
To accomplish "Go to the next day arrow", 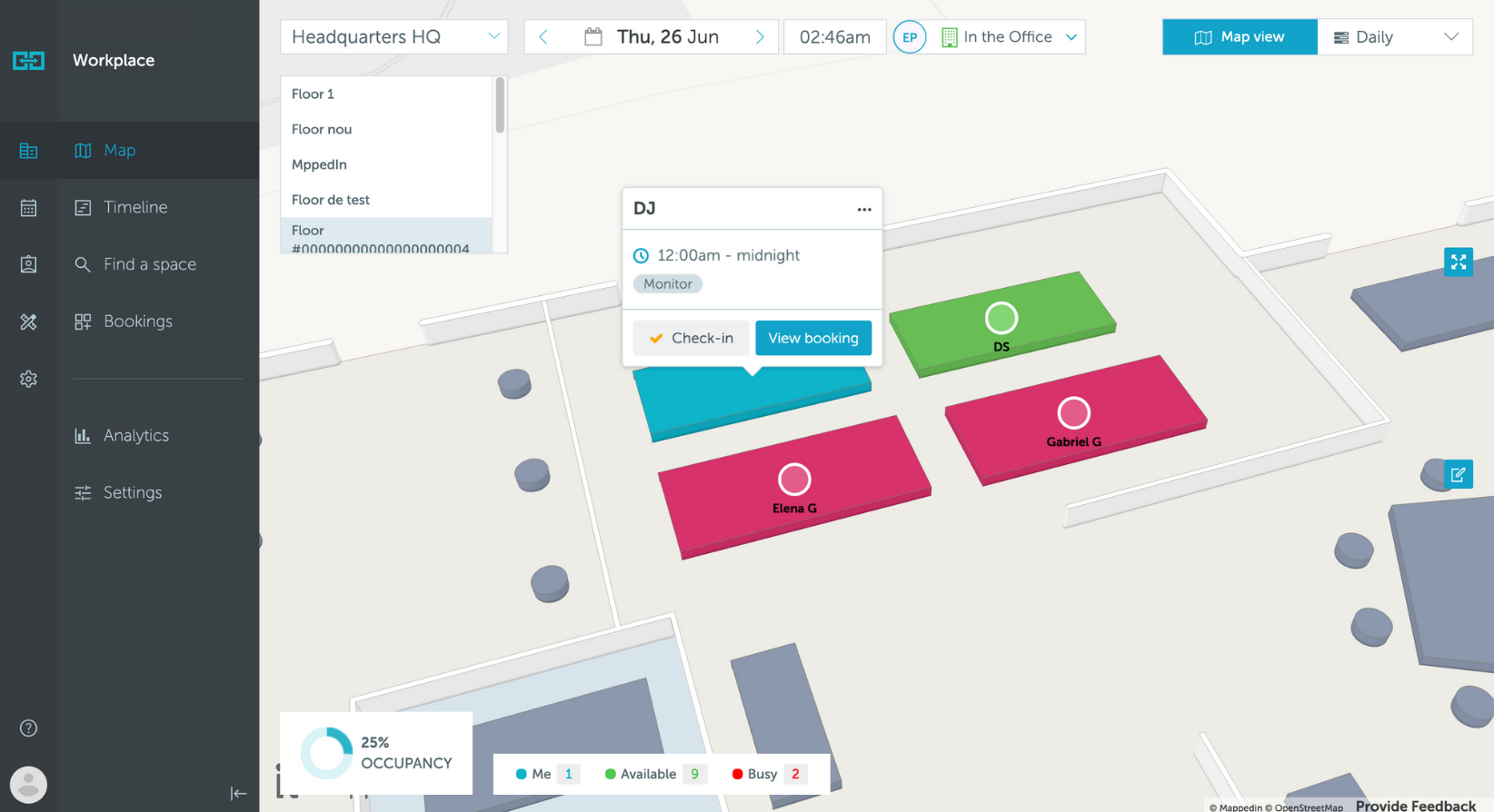I will (760, 37).
